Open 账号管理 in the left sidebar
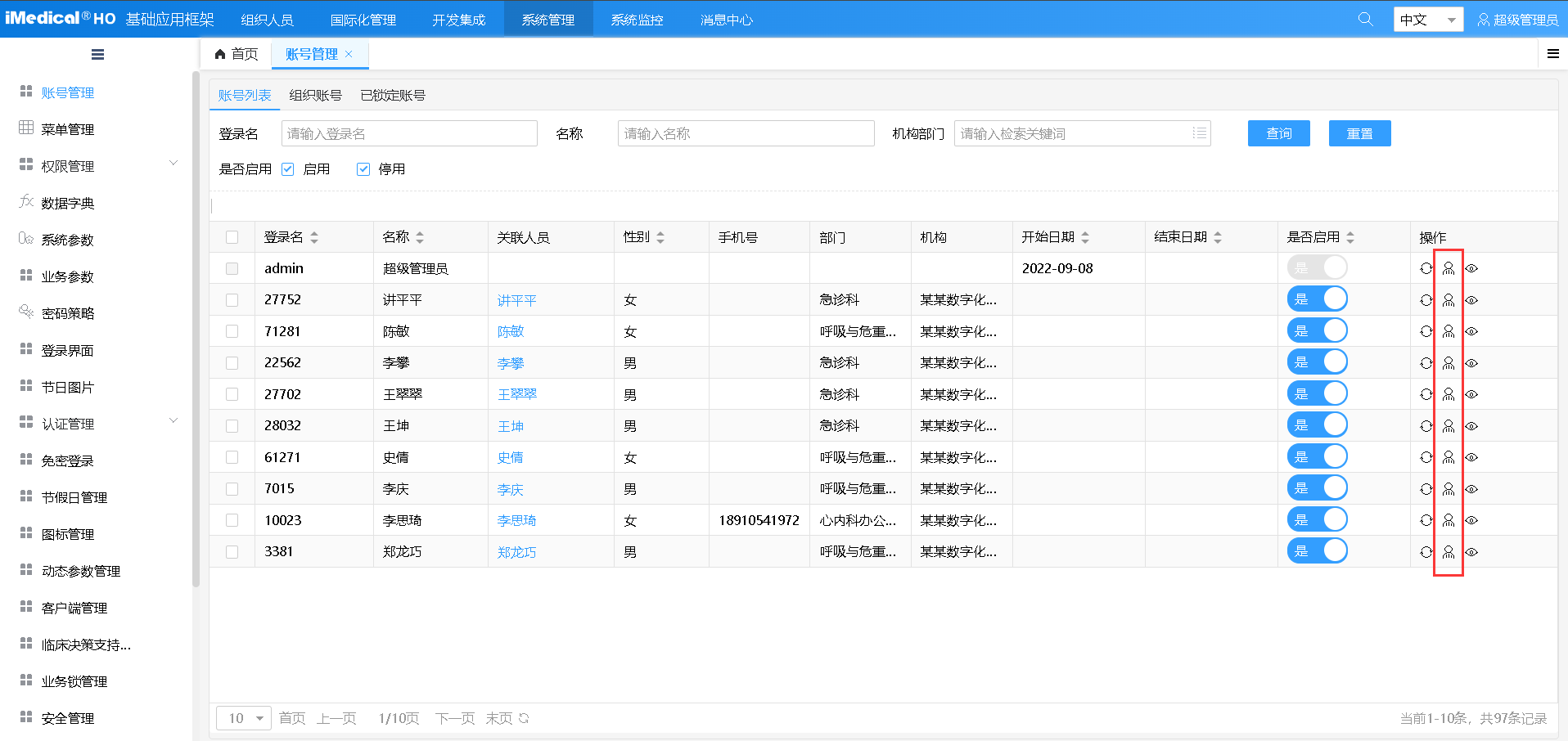Screen dimensions: 1568x741 (69, 92)
